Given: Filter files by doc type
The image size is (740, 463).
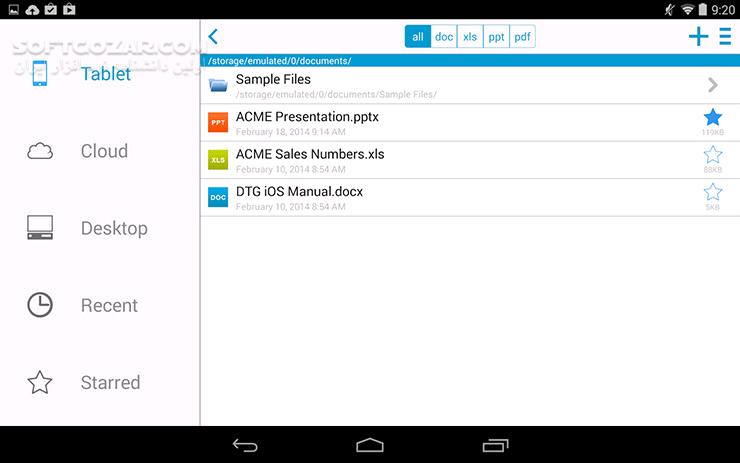Looking at the screenshot, I should [444, 36].
